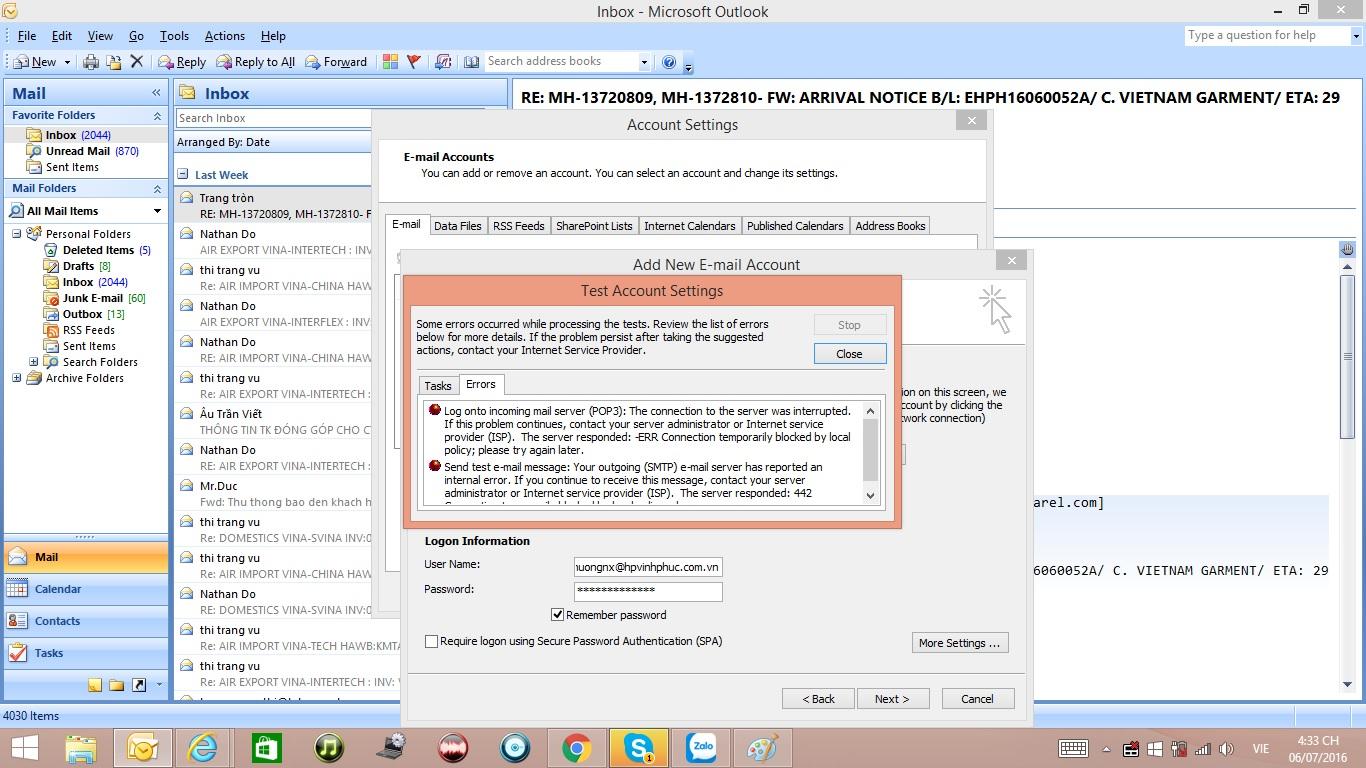
Task: Click the User Name input field
Action: click(648, 567)
